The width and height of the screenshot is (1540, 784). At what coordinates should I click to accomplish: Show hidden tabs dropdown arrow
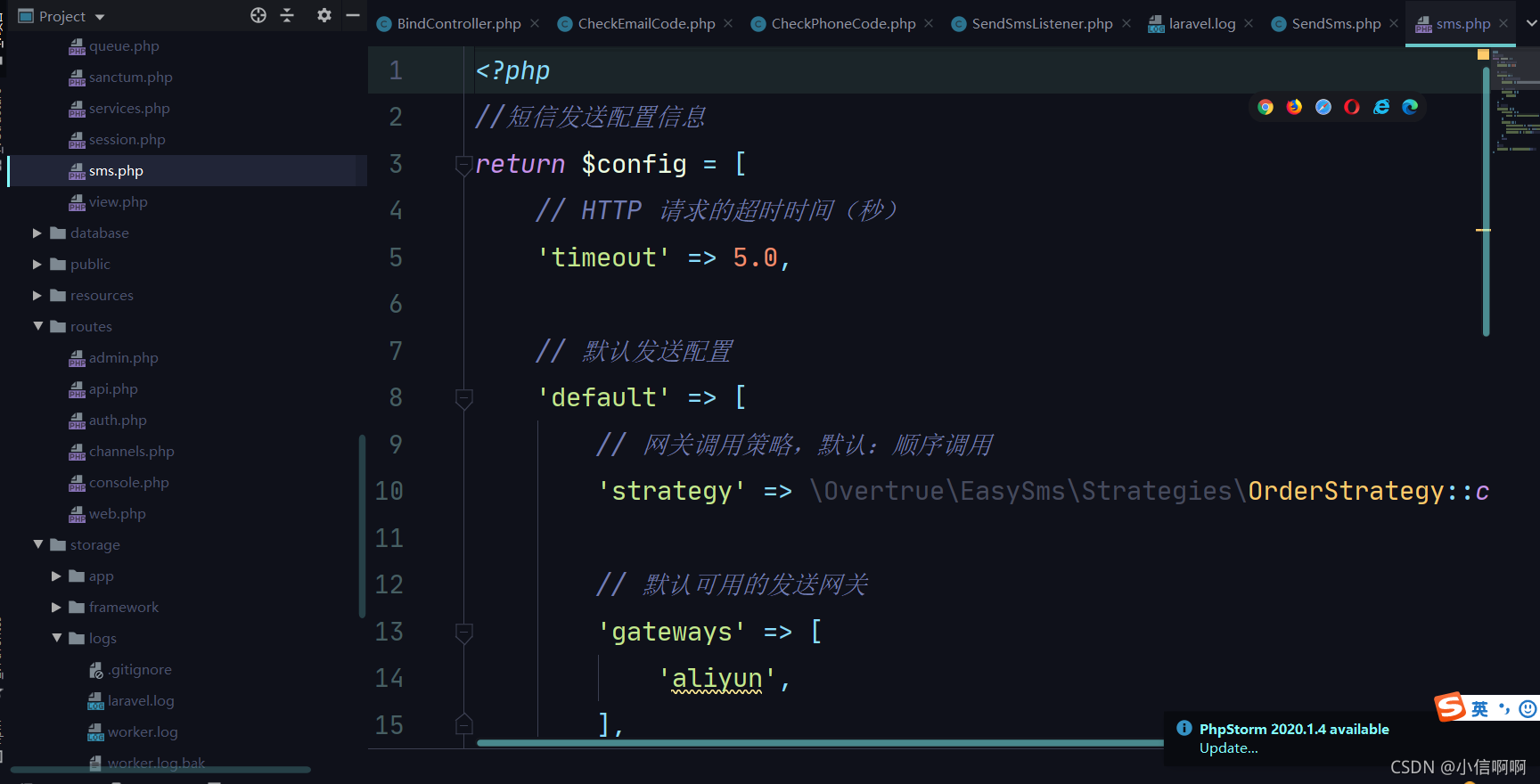click(1532, 23)
